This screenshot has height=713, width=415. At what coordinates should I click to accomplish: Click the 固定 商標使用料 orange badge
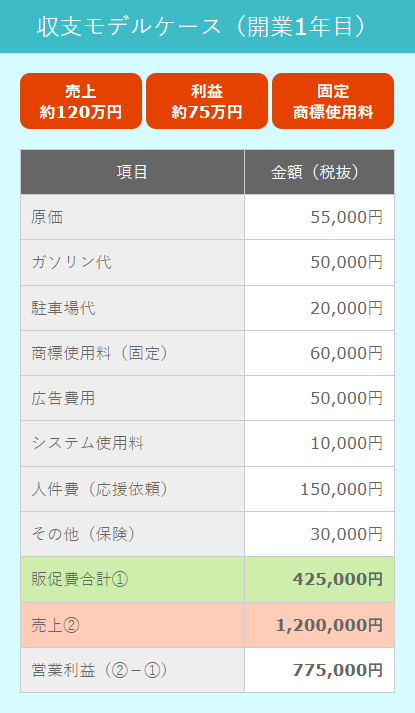tap(333, 101)
